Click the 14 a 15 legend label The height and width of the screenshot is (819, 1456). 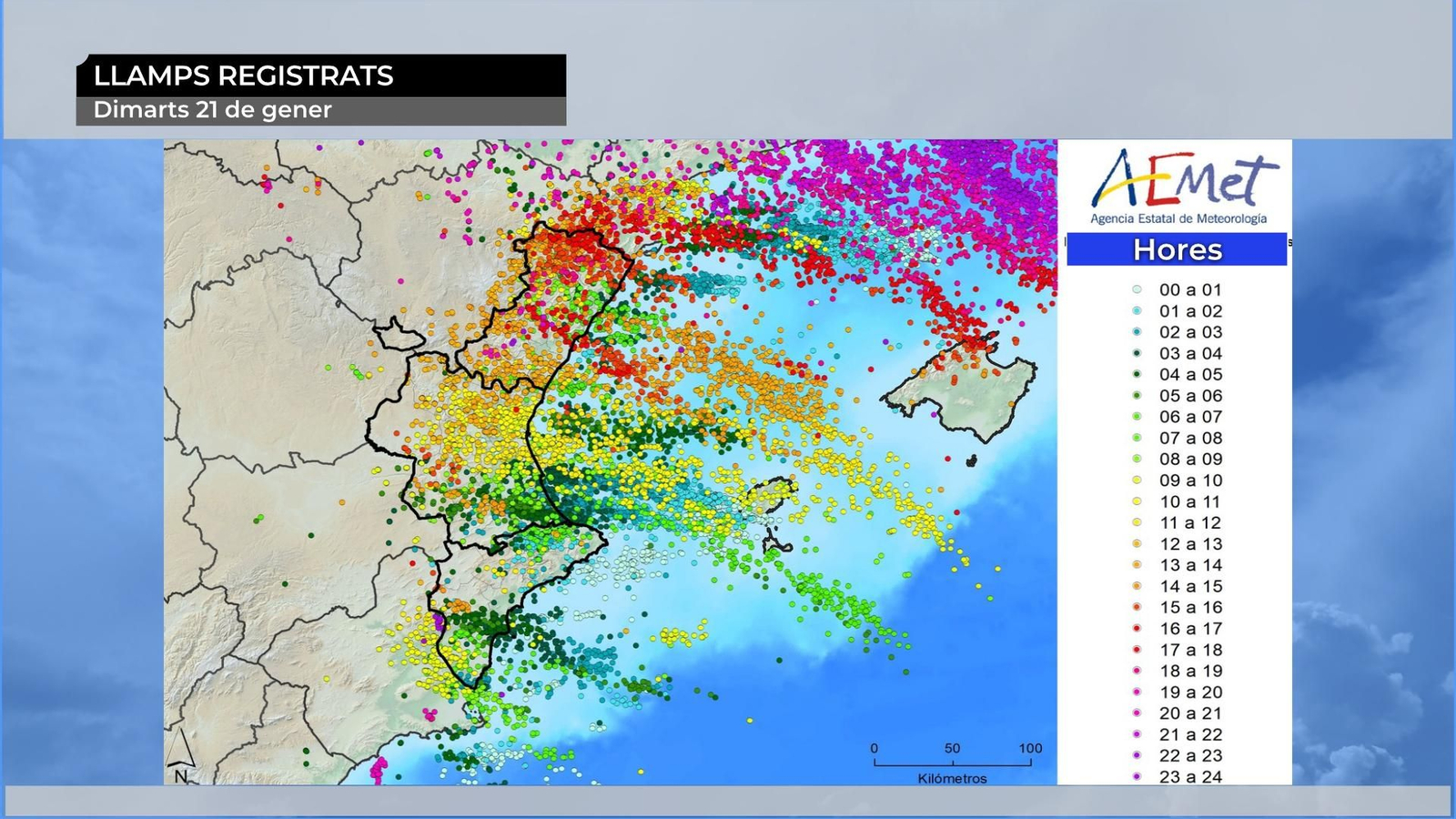click(1190, 586)
